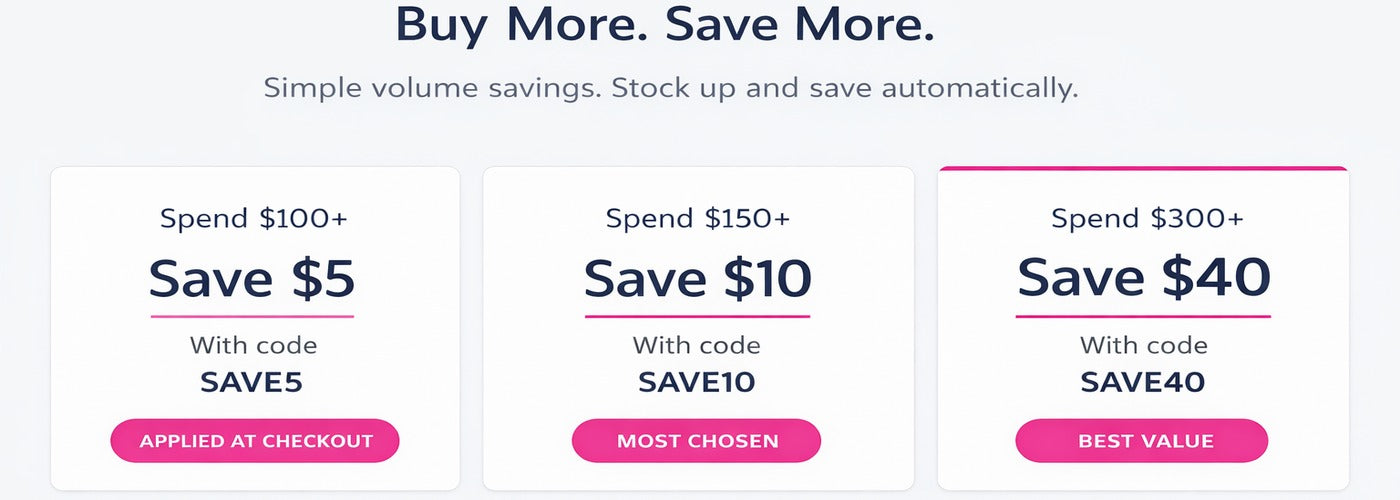Select the BEST VALUE button
This screenshot has height=500, width=1400.
[1142, 441]
